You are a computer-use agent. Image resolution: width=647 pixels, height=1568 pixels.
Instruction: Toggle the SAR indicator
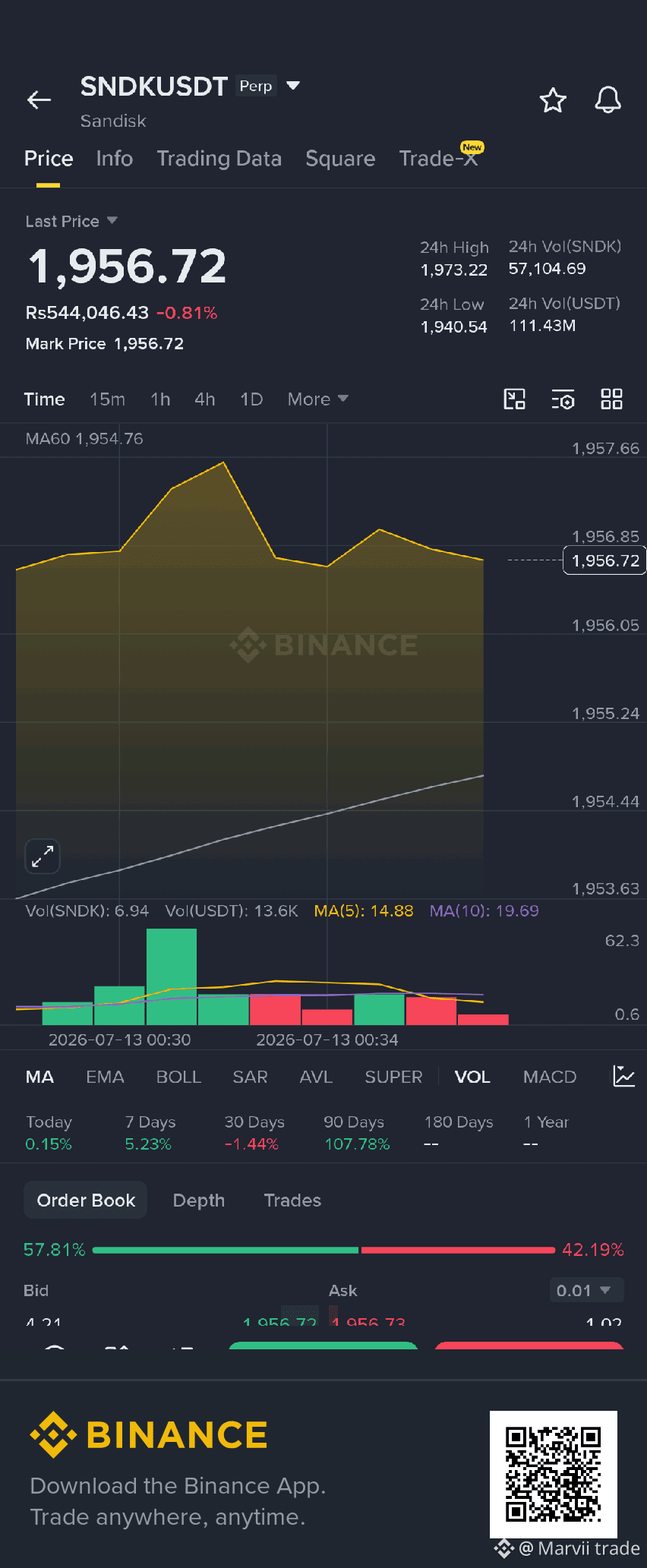click(250, 1077)
